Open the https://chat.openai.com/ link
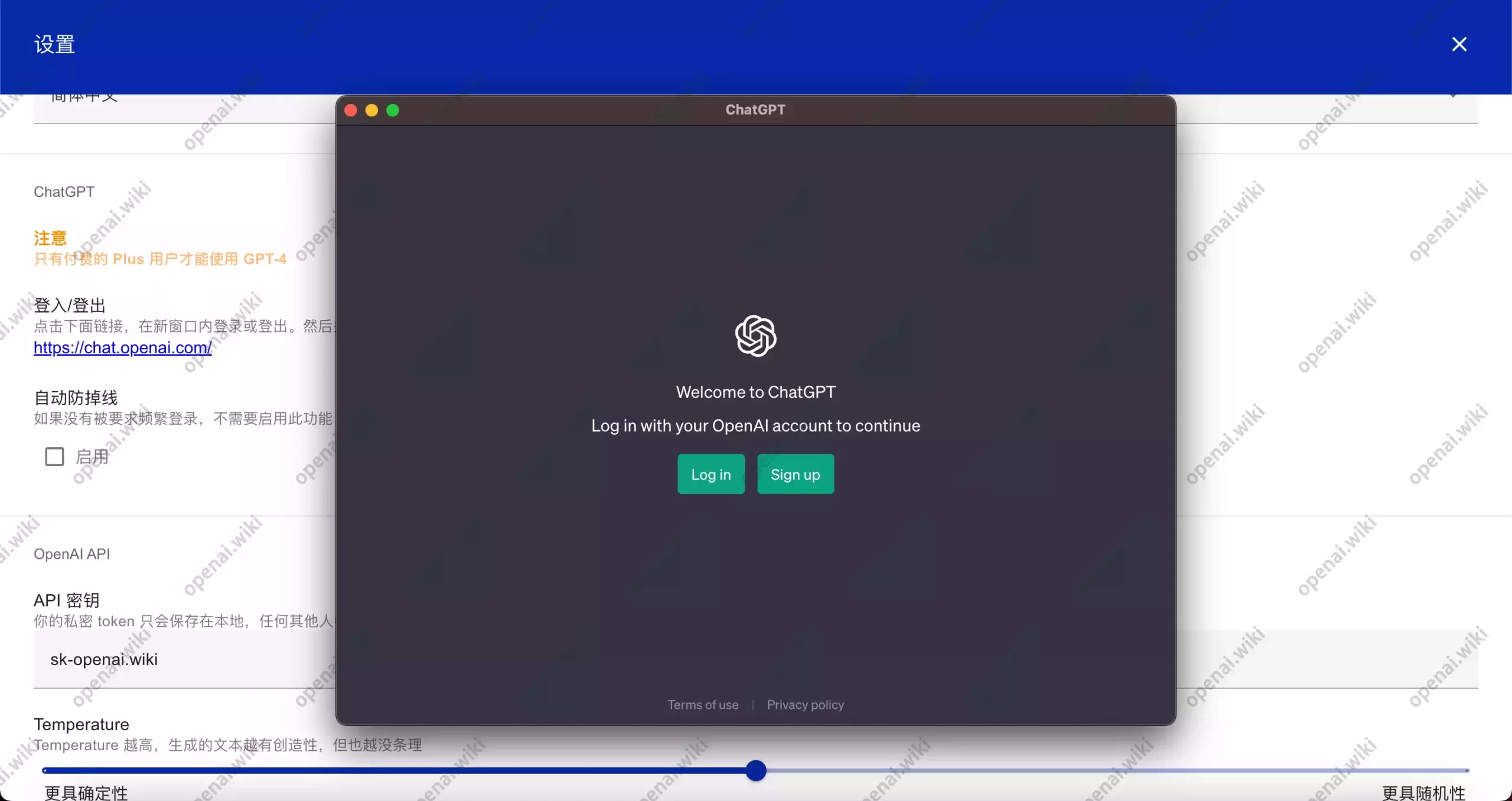Image resolution: width=1512 pixels, height=801 pixels. pyautogui.click(x=122, y=347)
